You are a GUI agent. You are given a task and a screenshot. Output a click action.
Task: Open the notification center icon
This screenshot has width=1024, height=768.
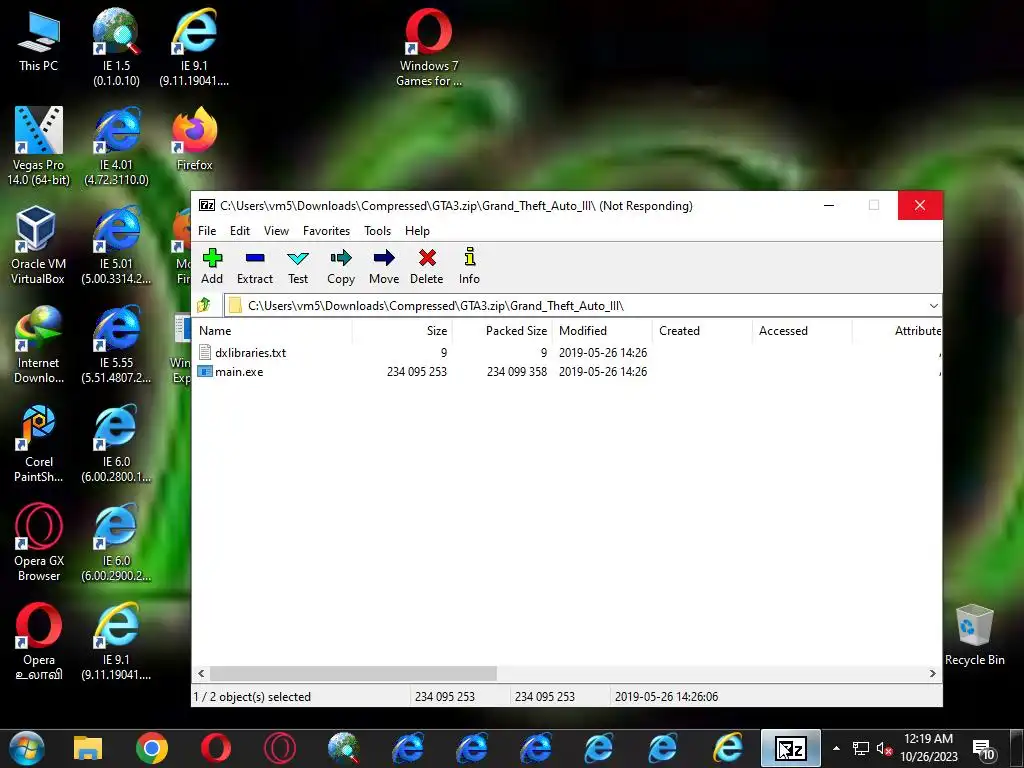(x=983, y=750)
